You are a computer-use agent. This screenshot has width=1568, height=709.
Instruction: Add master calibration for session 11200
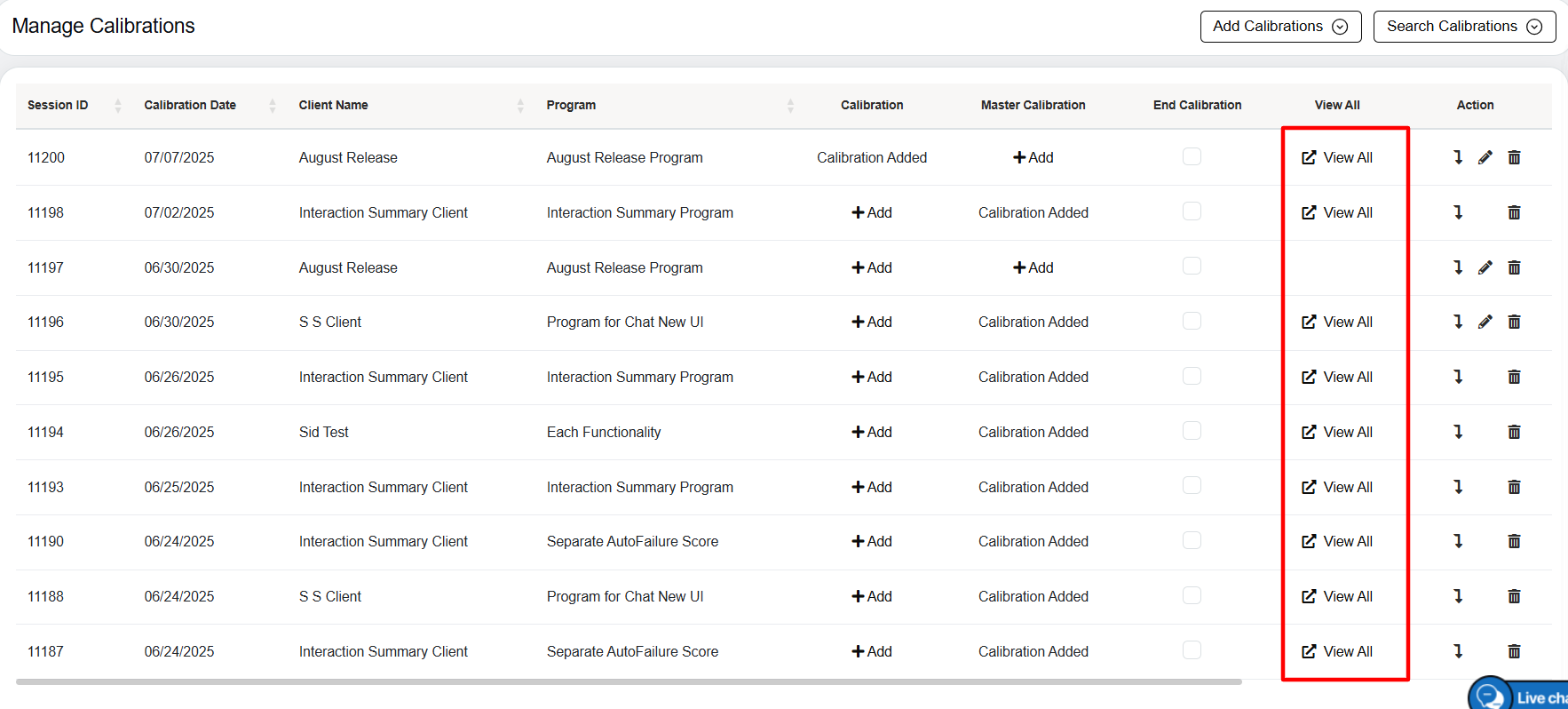point(1033,157)
